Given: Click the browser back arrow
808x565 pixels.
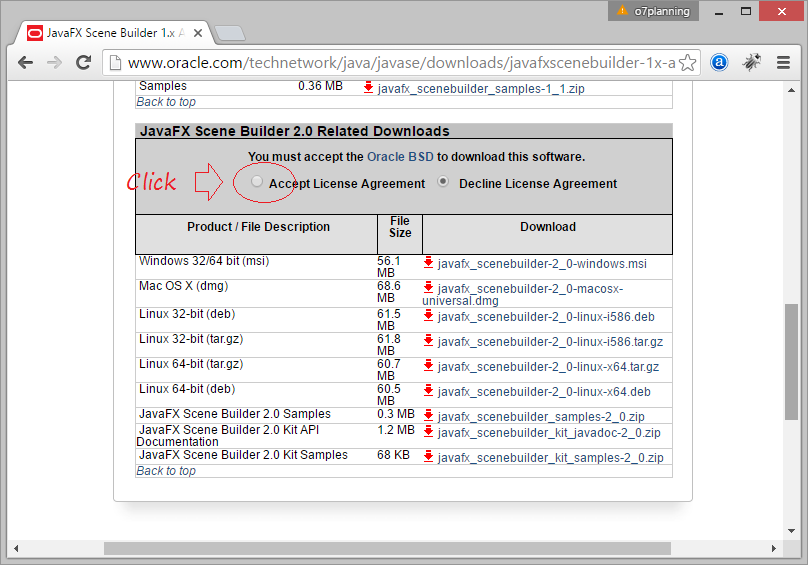Looking at the screenshot, I should coord(25,63).
